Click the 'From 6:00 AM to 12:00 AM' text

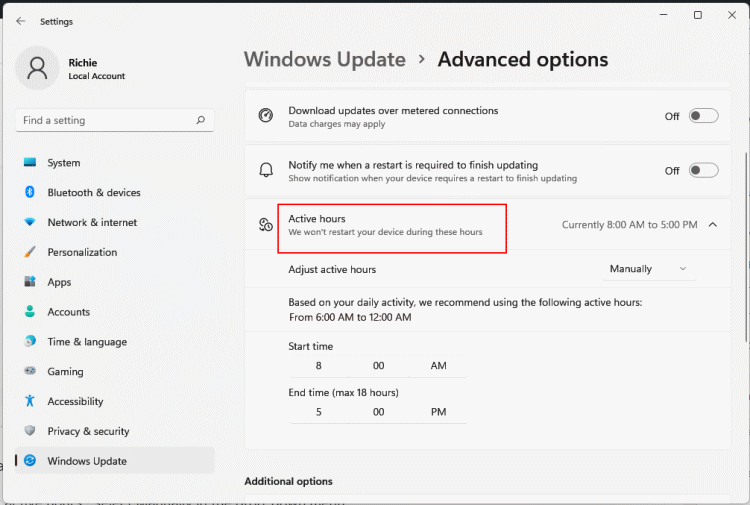pos(350,317)
